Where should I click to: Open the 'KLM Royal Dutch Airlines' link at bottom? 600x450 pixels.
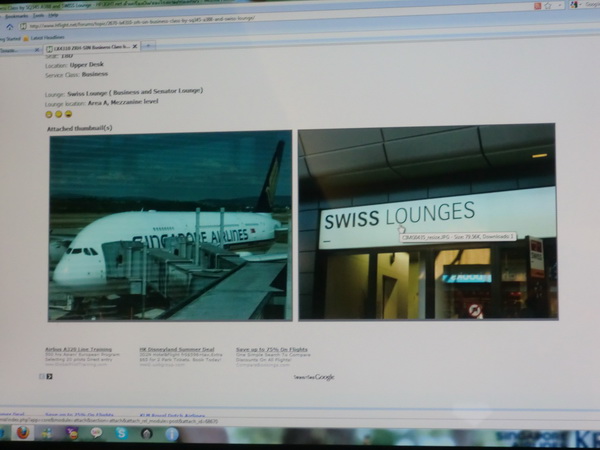coord(172,416)
